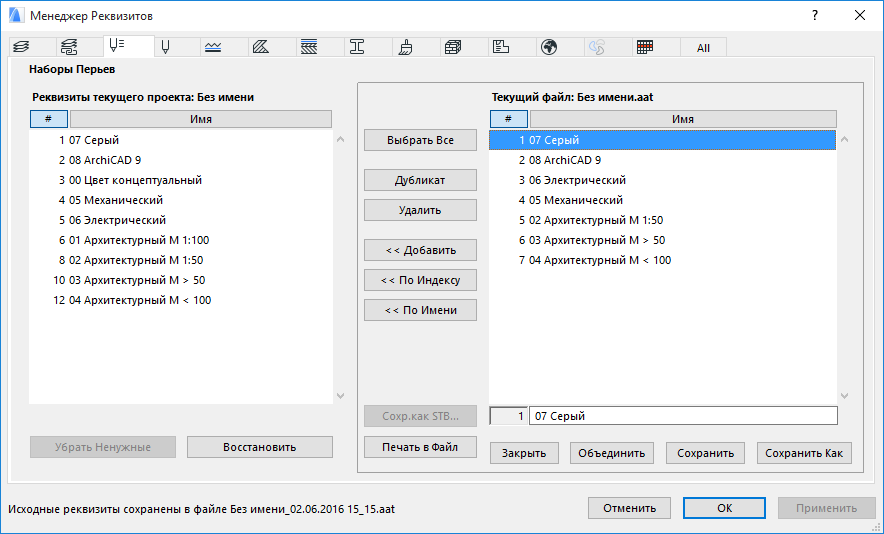Click the Удалить button
The image size is (884, 534).
(421, 210)
